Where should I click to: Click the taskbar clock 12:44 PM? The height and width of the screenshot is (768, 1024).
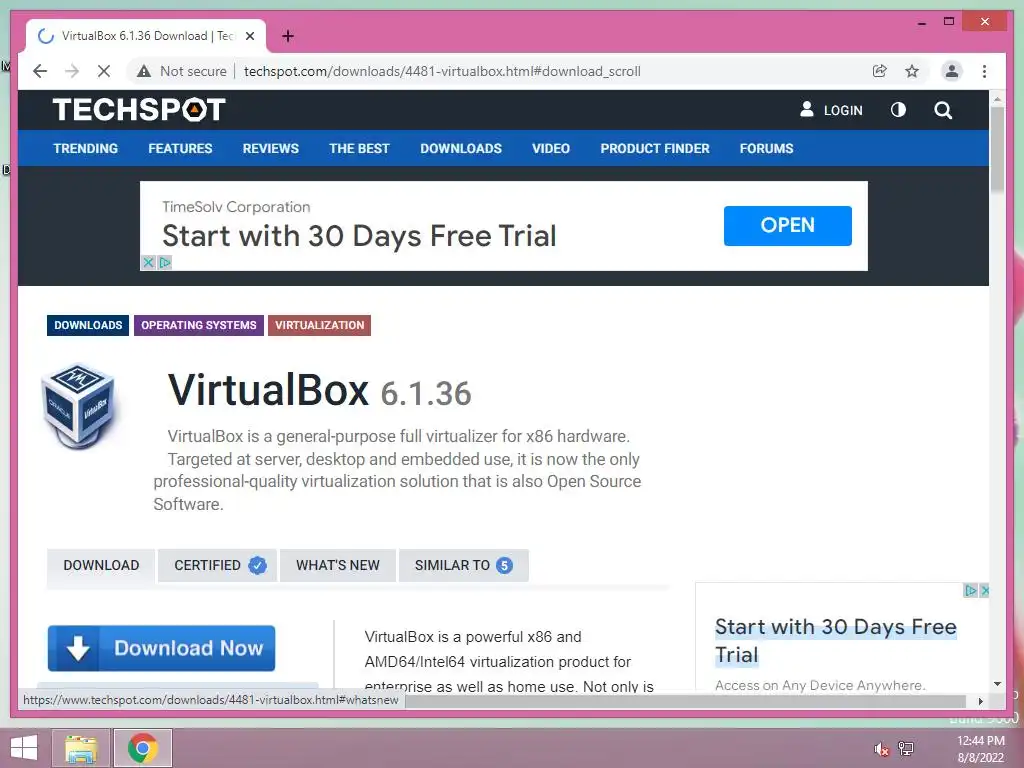(x=980, y=741)
